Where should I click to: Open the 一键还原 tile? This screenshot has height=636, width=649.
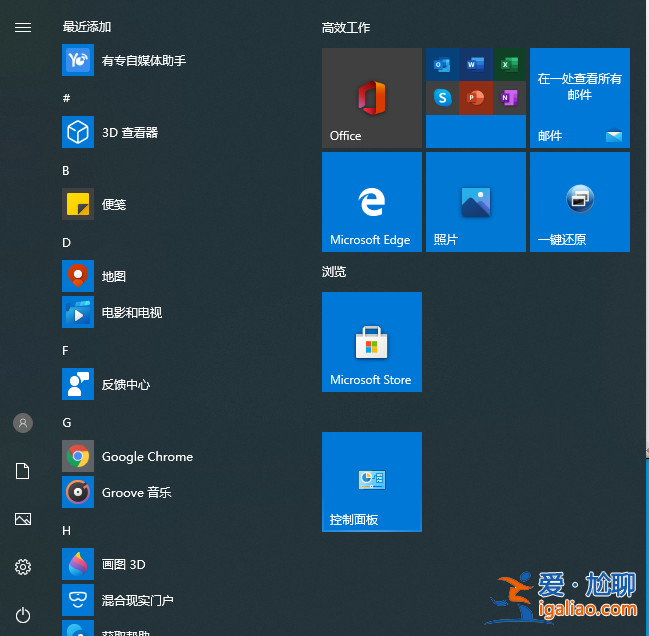(x=580, y=202)
